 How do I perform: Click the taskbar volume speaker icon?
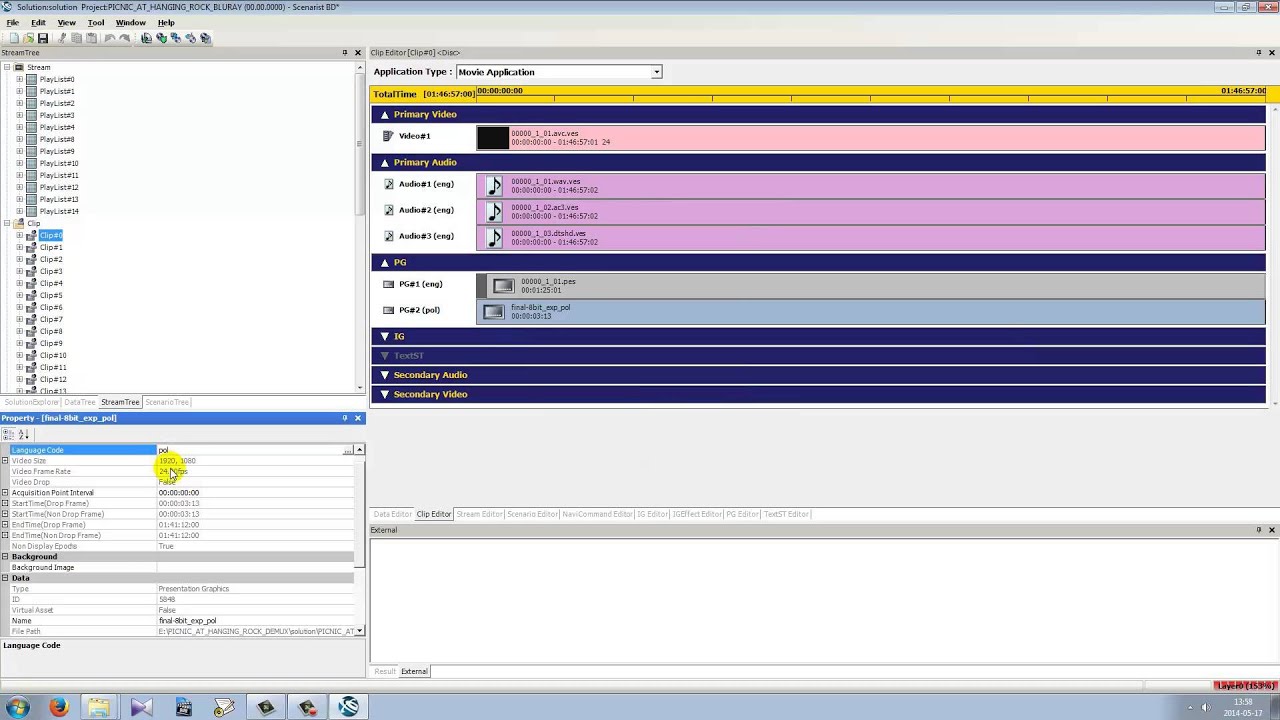click(1206, 708)
